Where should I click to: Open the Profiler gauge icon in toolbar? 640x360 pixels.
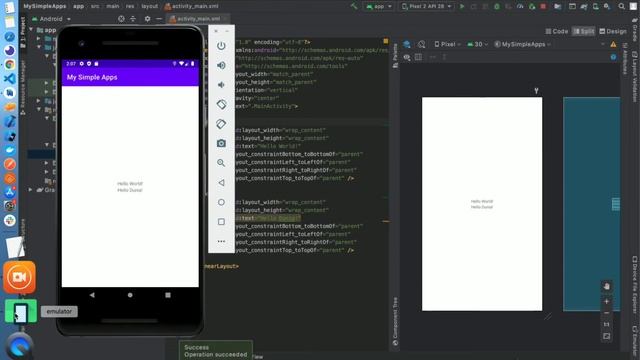click(520, 6)
